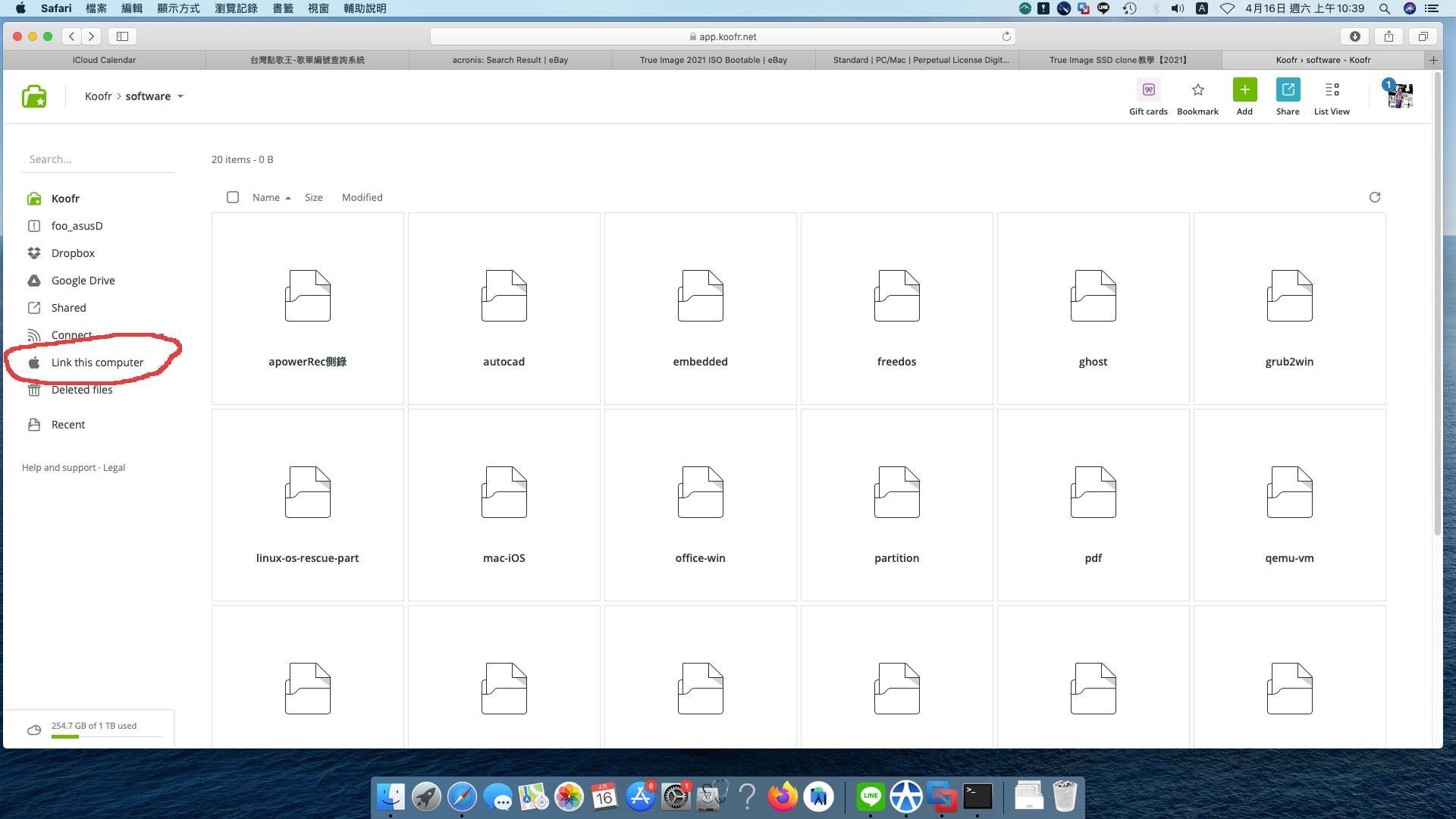This screenshot has height=819, width=1456.
Task: Open Google Drive in the sidebar
Action: click(83, 281)
